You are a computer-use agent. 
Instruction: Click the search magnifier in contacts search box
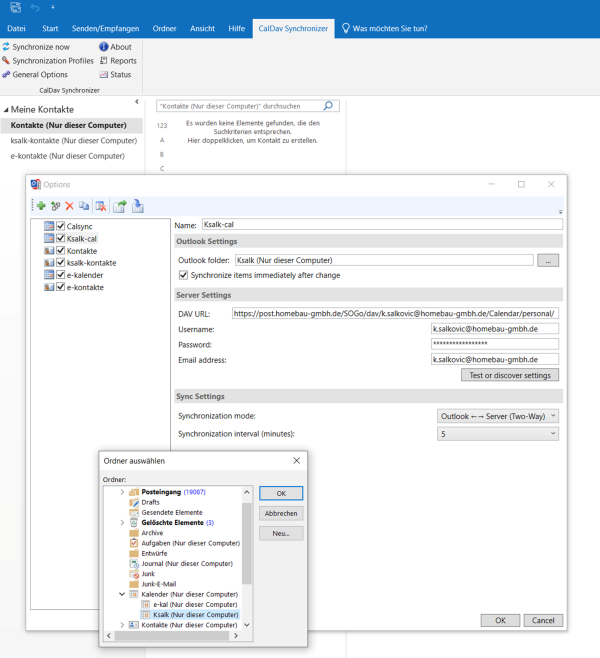click(329, 105)
